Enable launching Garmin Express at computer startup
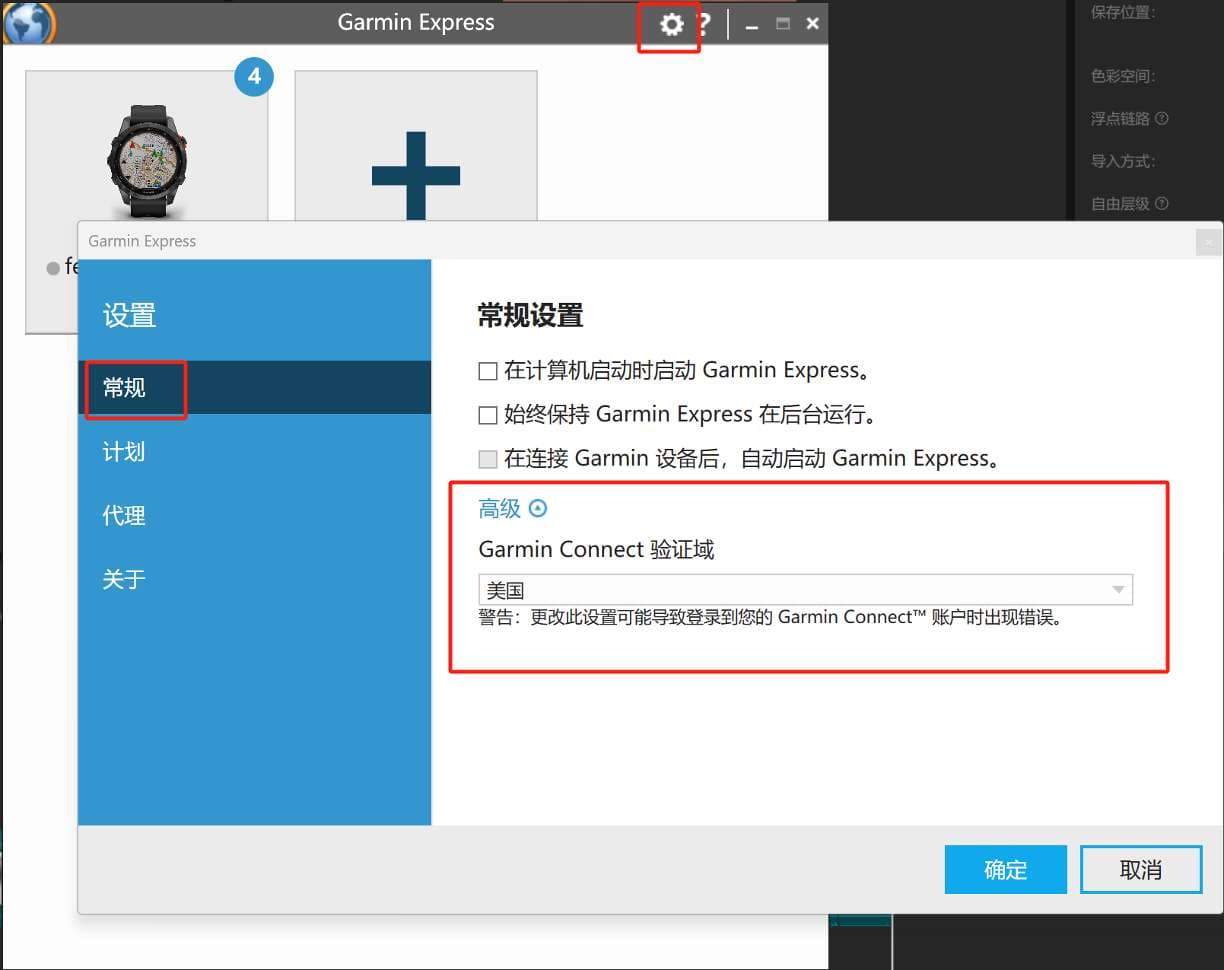 488,372
